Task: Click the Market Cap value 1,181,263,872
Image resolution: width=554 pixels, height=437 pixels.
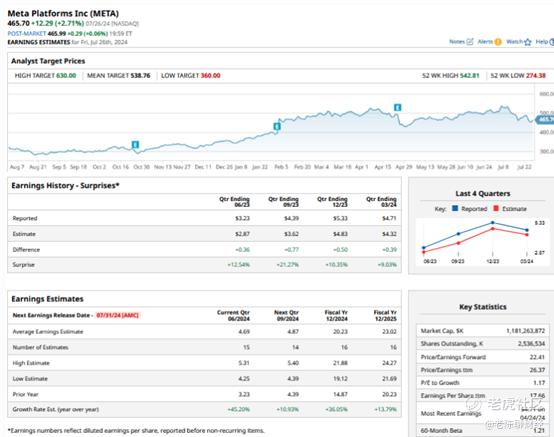Action: click(x=525, y=331)
